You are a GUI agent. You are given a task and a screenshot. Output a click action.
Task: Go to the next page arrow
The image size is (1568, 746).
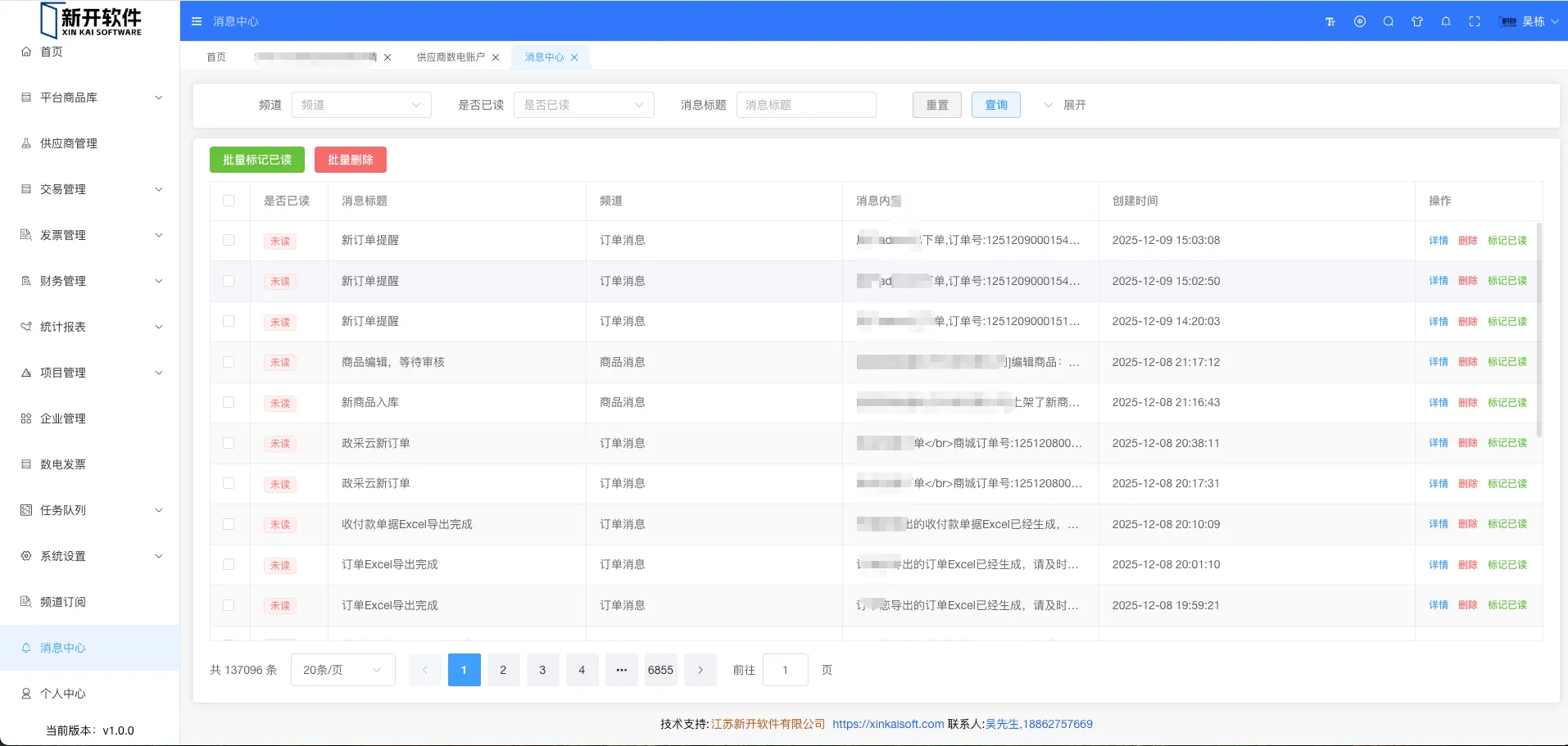pyautogui.click(x=700, y=670)
